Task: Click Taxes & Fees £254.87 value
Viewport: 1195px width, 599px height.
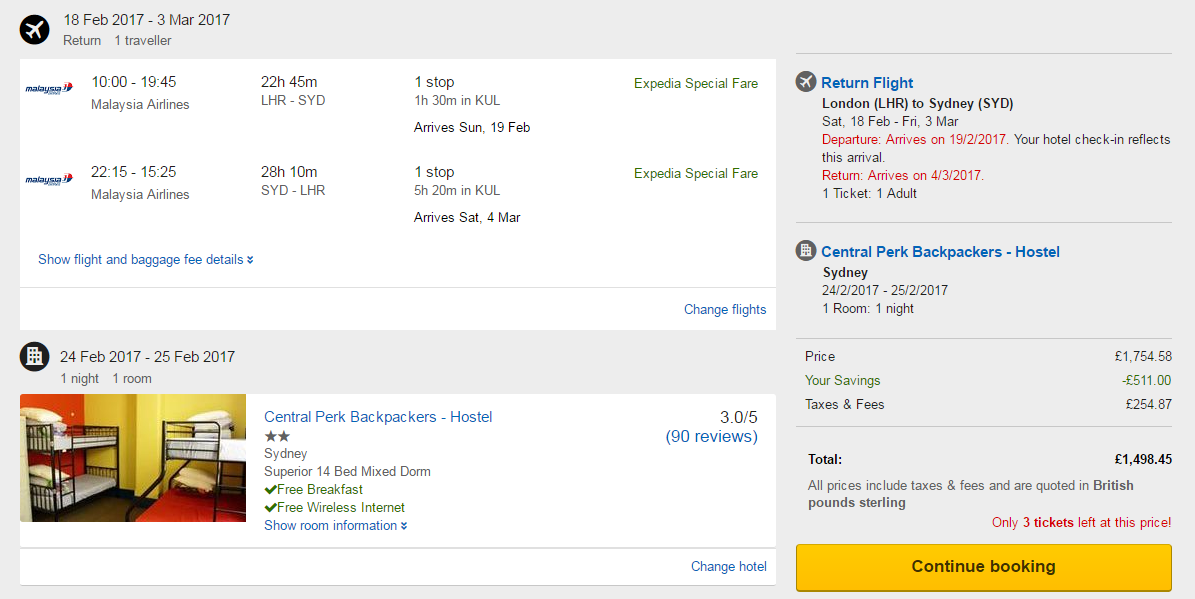Action: tap(1149, 405)
